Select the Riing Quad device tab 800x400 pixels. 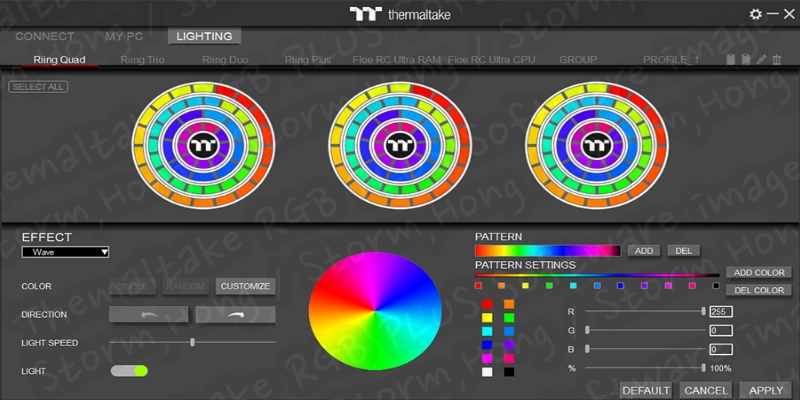60,60
